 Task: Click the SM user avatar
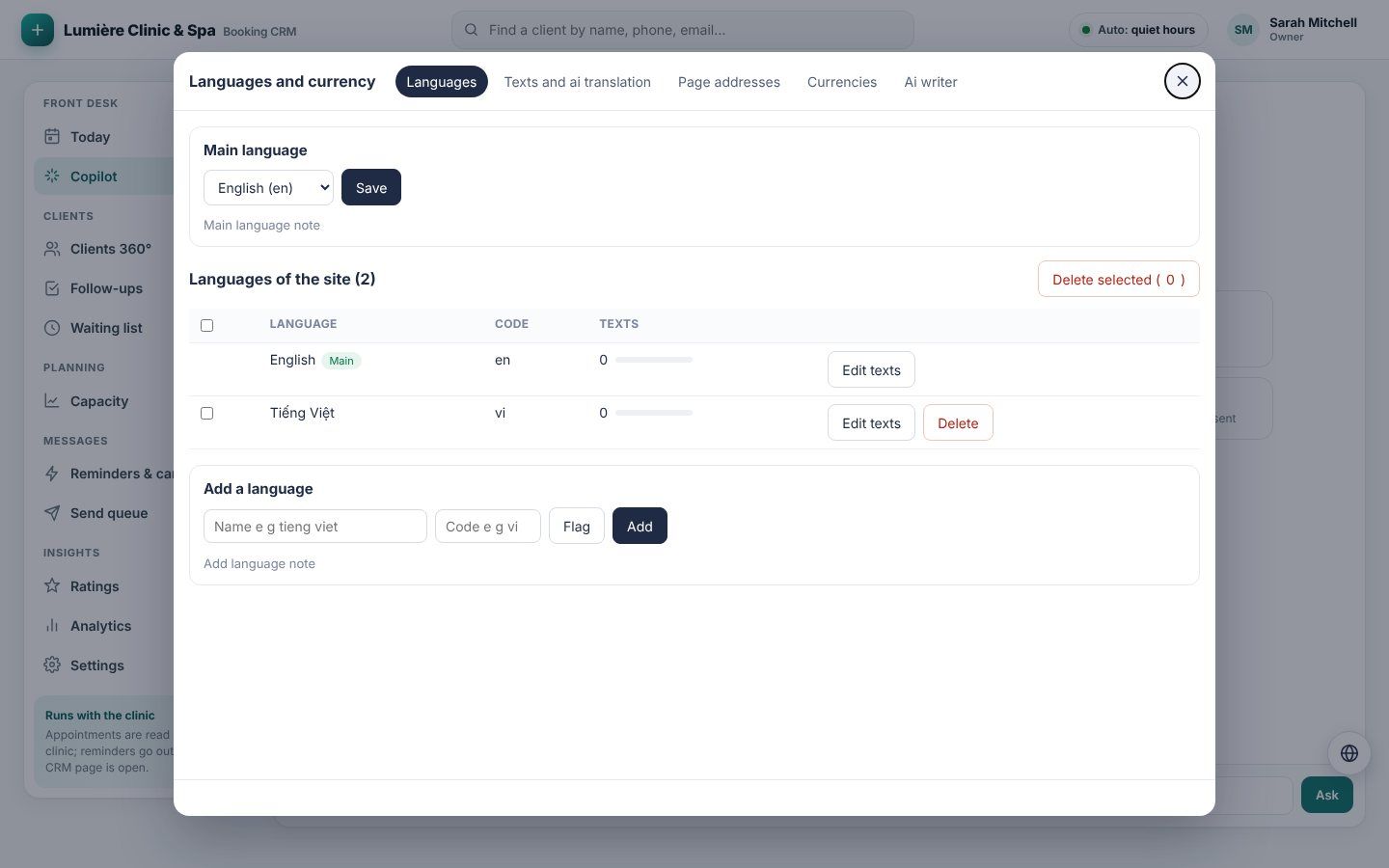[1243, 30]
